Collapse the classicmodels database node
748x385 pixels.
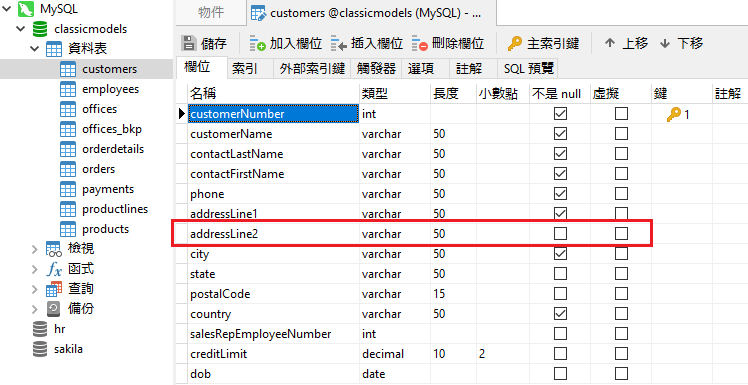click(21, 29)
